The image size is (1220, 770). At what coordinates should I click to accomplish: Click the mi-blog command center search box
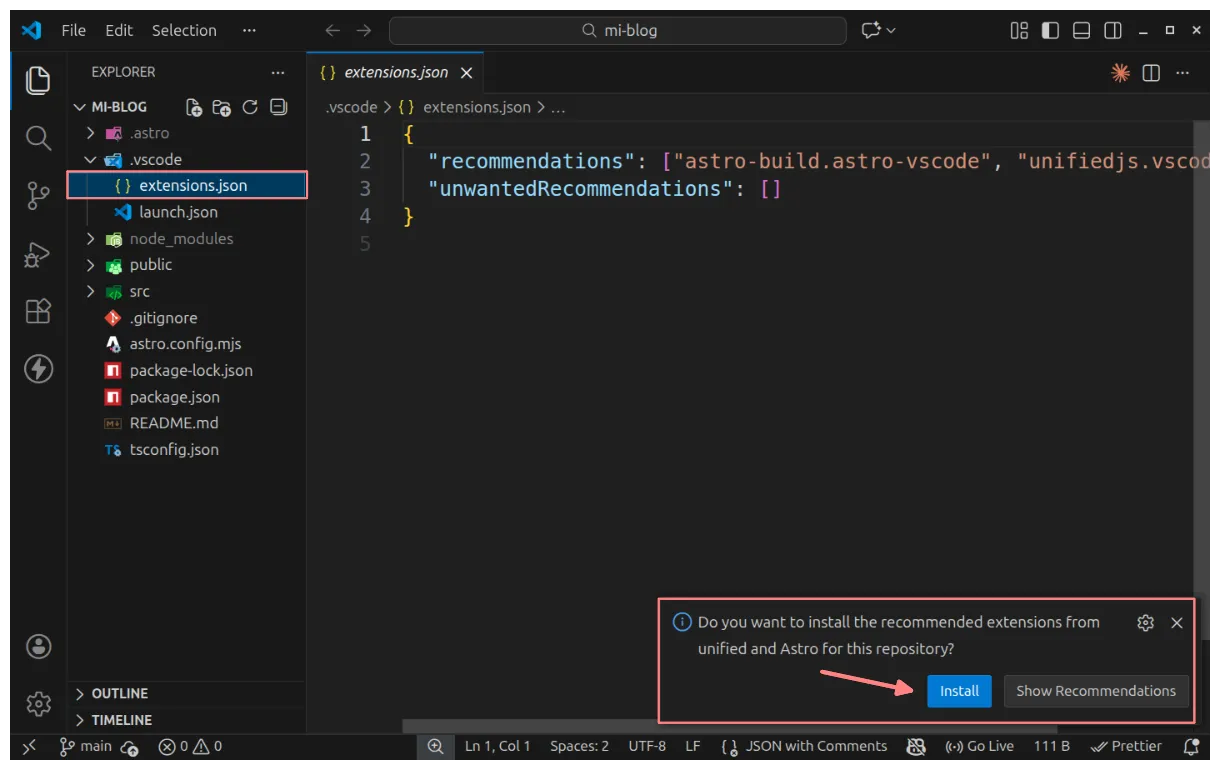tap(619, 30)
